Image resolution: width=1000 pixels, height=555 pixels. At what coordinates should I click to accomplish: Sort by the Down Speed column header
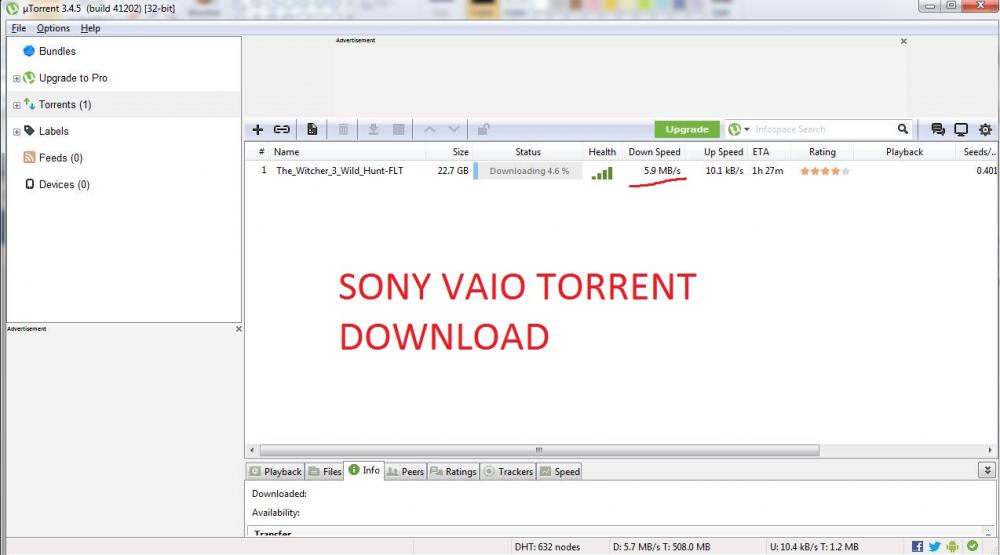(654, 152)
